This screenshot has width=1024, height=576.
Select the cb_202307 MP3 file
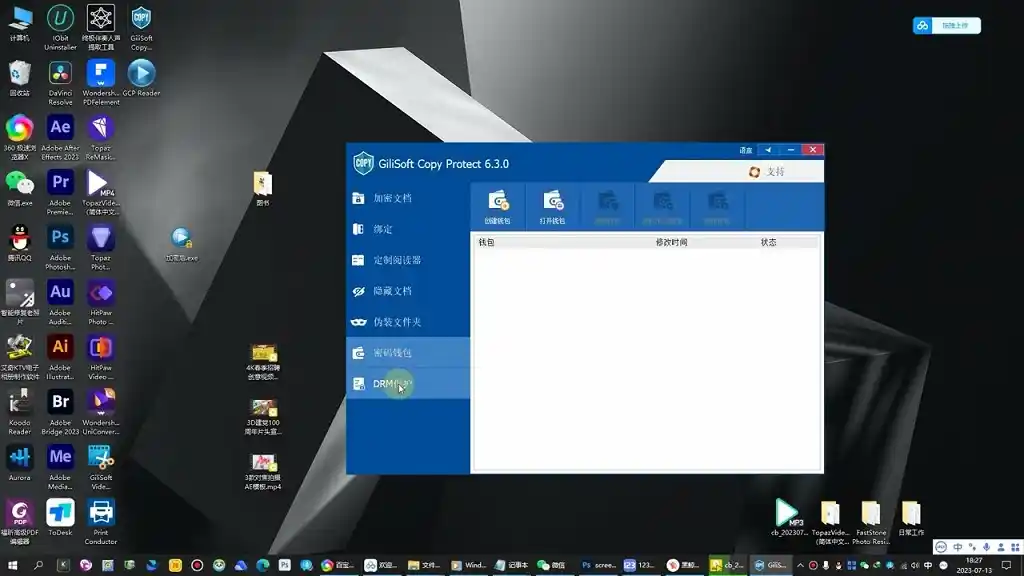coord(789,517)
